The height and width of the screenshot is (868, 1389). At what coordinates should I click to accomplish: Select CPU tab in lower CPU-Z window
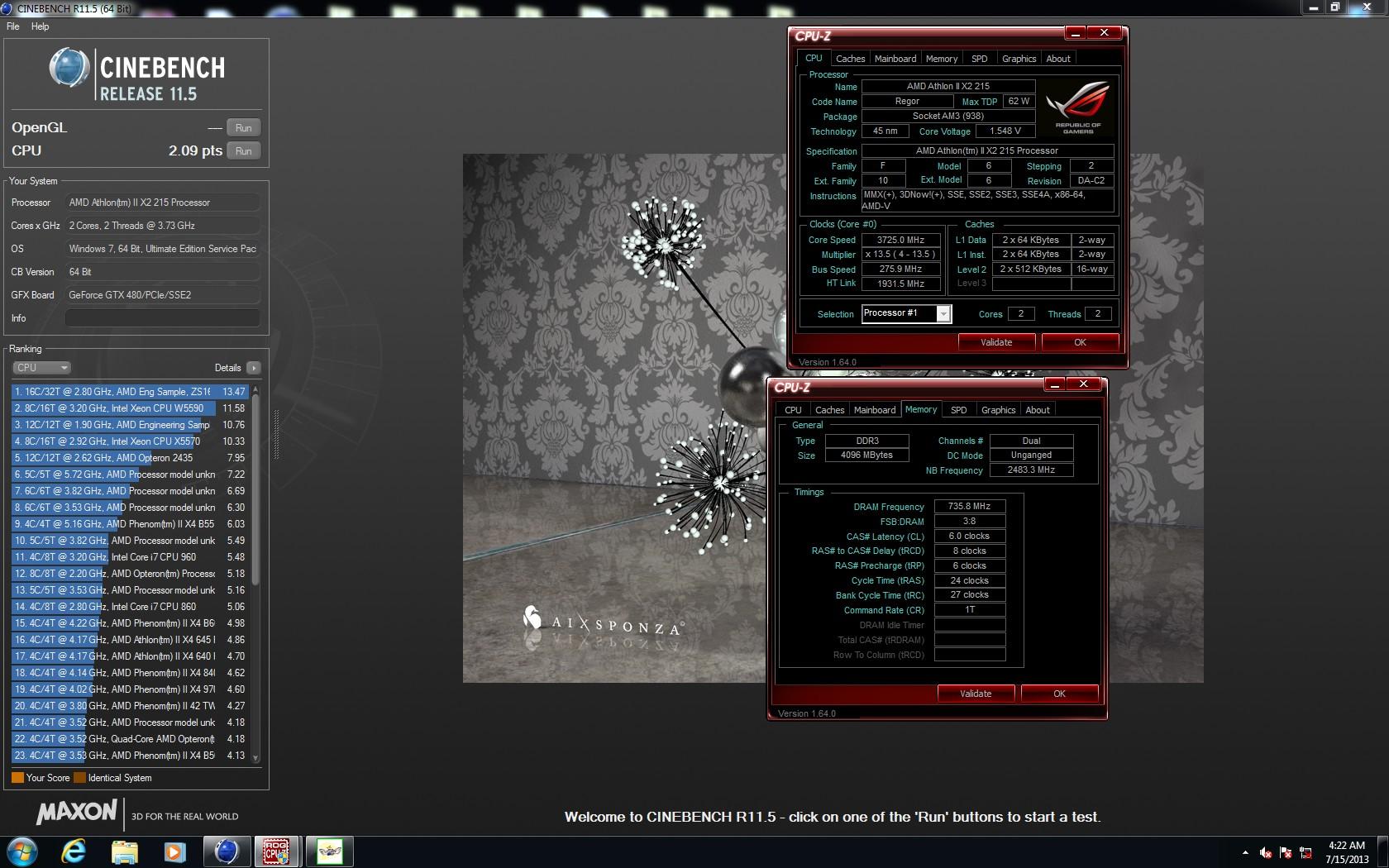pyautogui.click(x=793, y=410)
